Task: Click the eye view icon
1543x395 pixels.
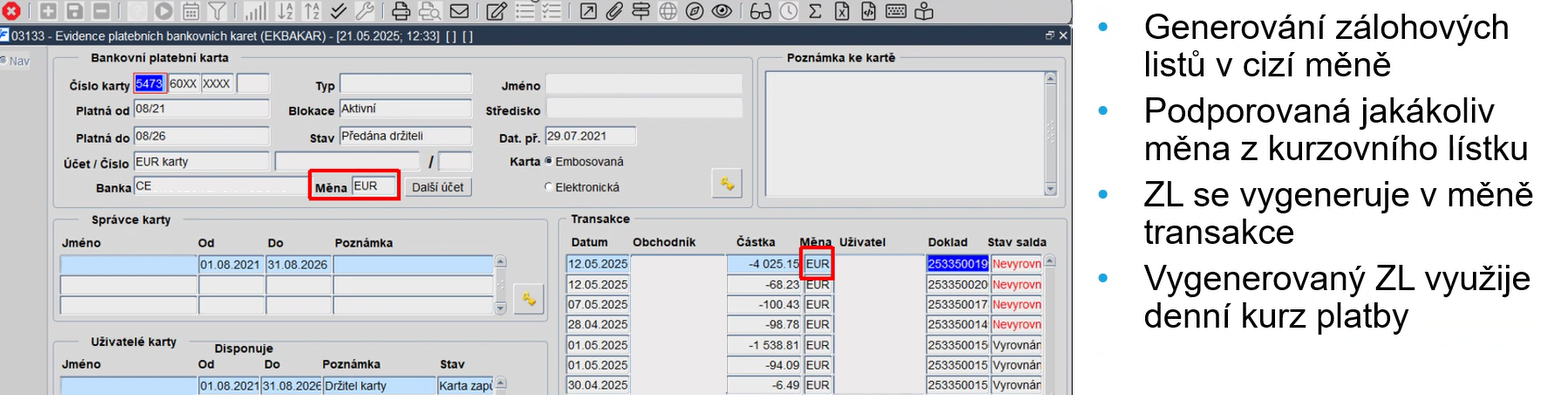Action: click(x=721, y=12)
